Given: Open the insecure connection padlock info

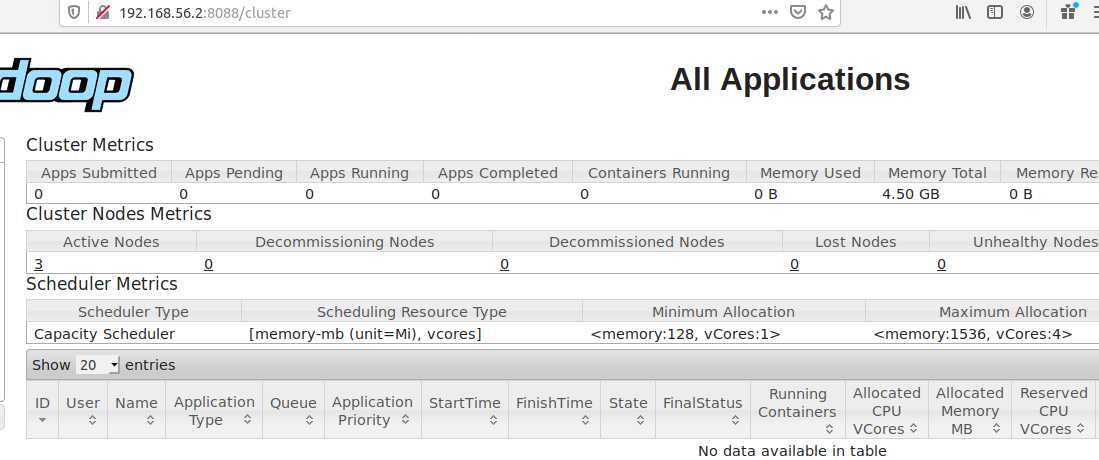Looking at the screenshot, I should tap(101, 13).
